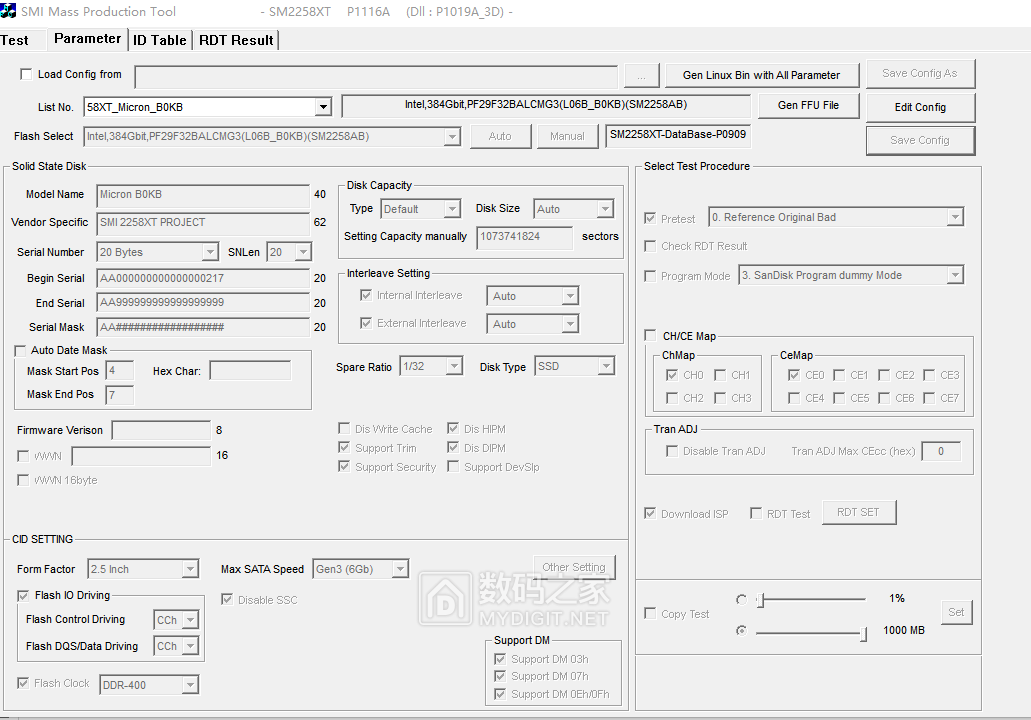Click the Save Config As button
1031x720 pixels.
click(x=920, y=74)
